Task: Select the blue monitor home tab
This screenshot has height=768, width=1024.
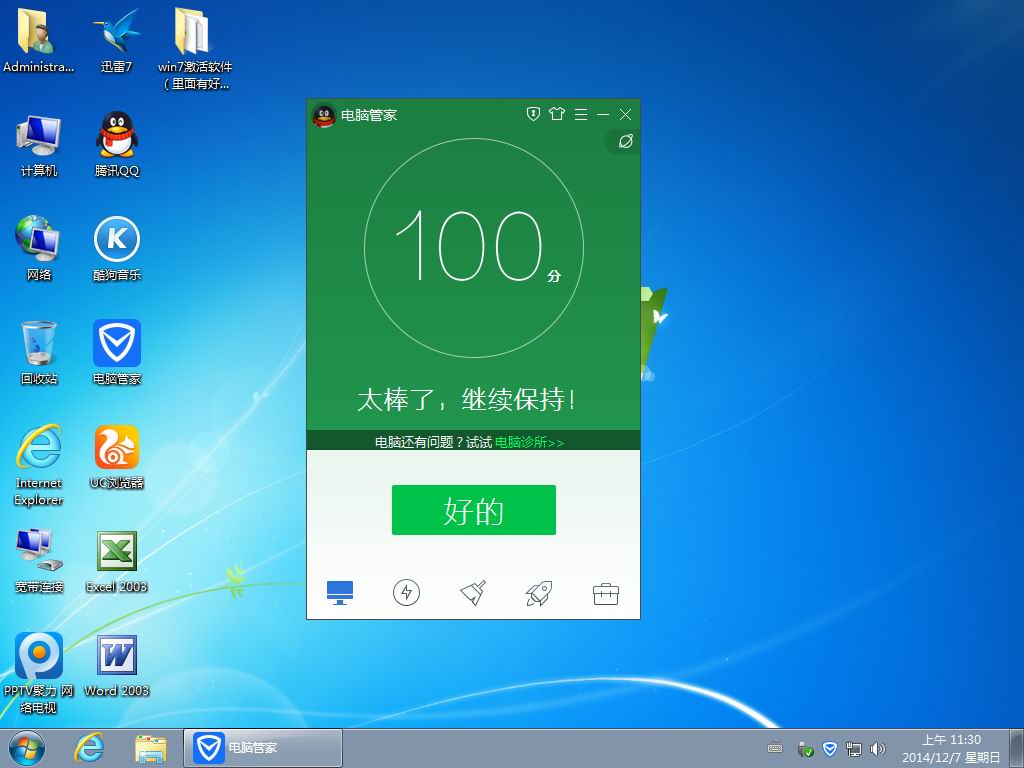Action: pyautogui.click(x=340, y=593)
